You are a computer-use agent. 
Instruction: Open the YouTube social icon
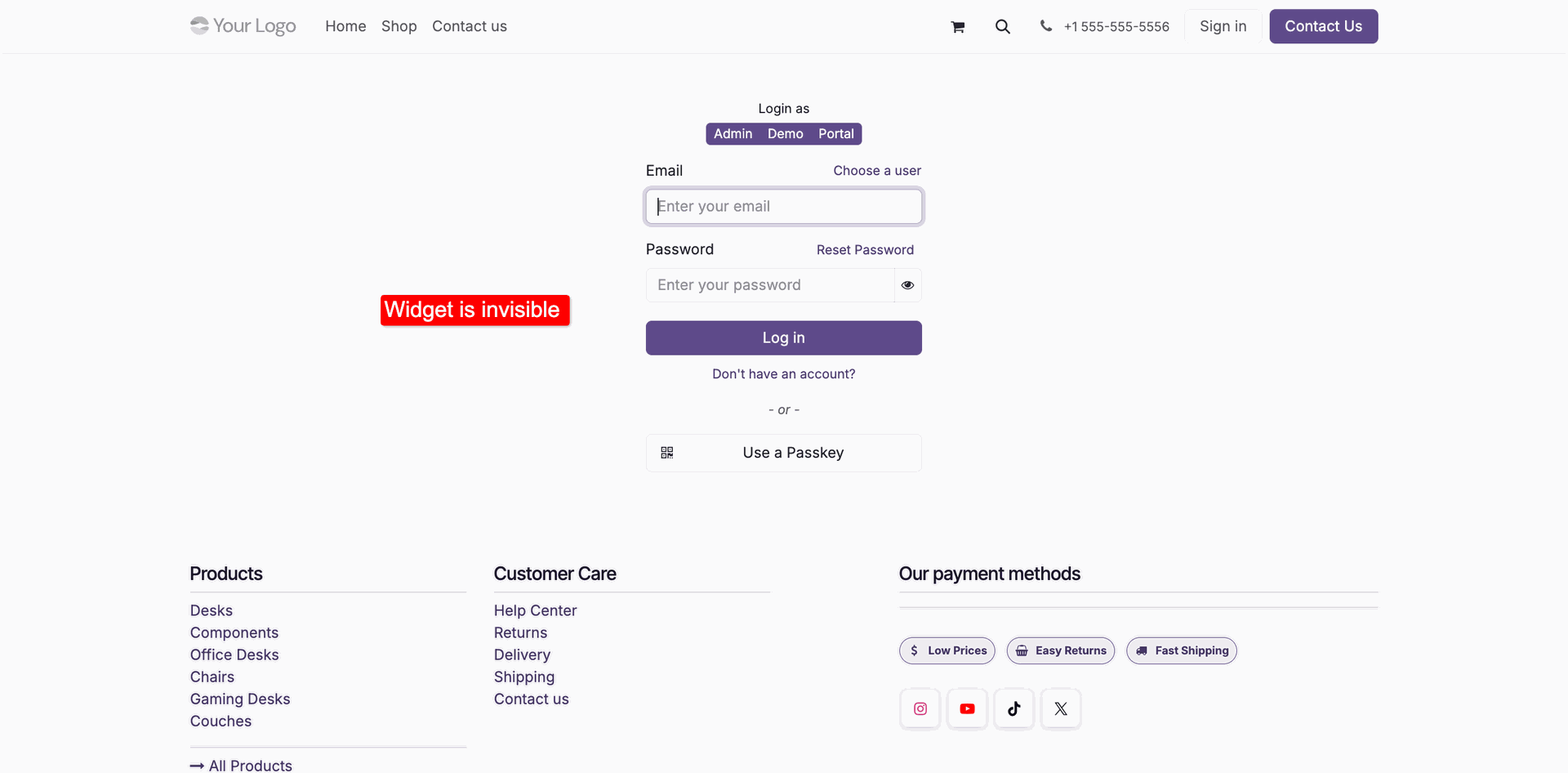pyautogui.click(x=967, y=708)
